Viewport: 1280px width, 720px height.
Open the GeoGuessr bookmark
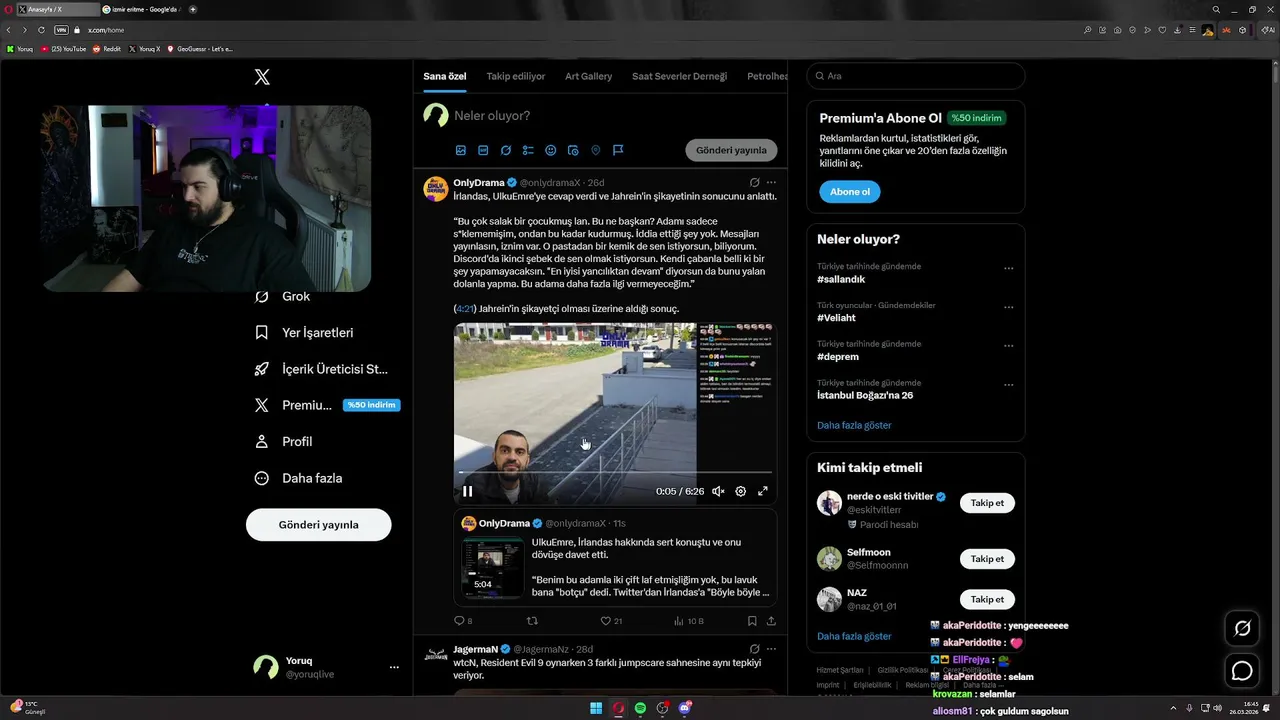point(199,48)
